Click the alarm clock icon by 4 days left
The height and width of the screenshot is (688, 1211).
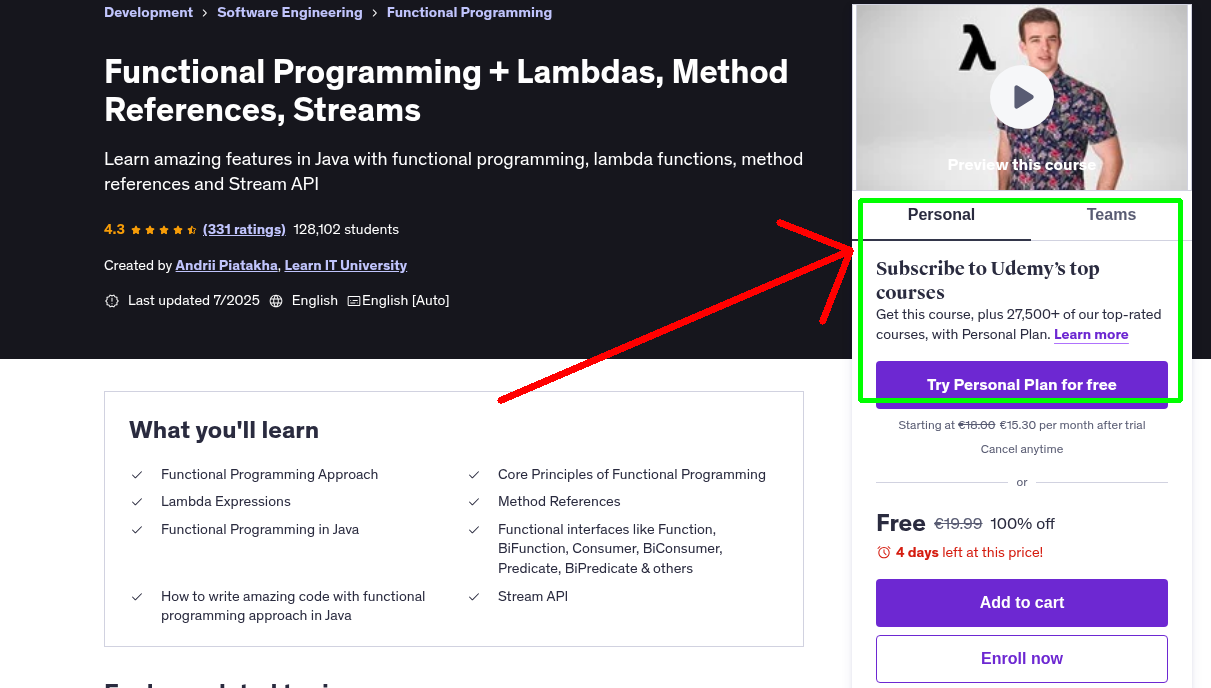pyautogui.click(x=883, y=553)
